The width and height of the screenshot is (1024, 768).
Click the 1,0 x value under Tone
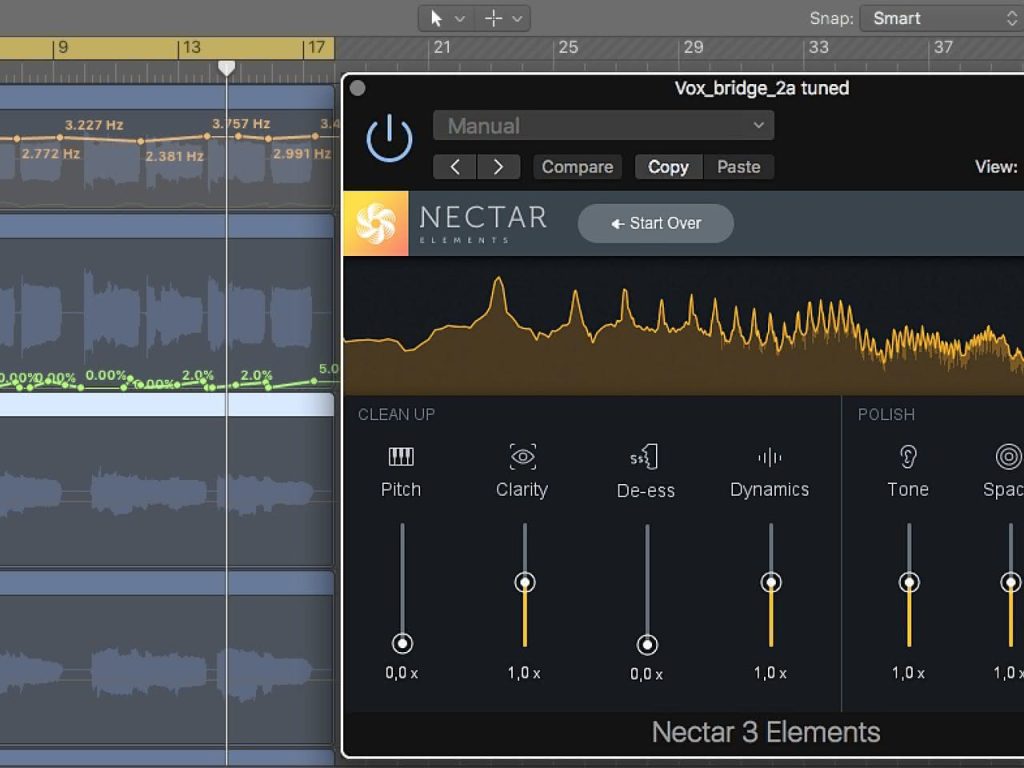point(908,673)
